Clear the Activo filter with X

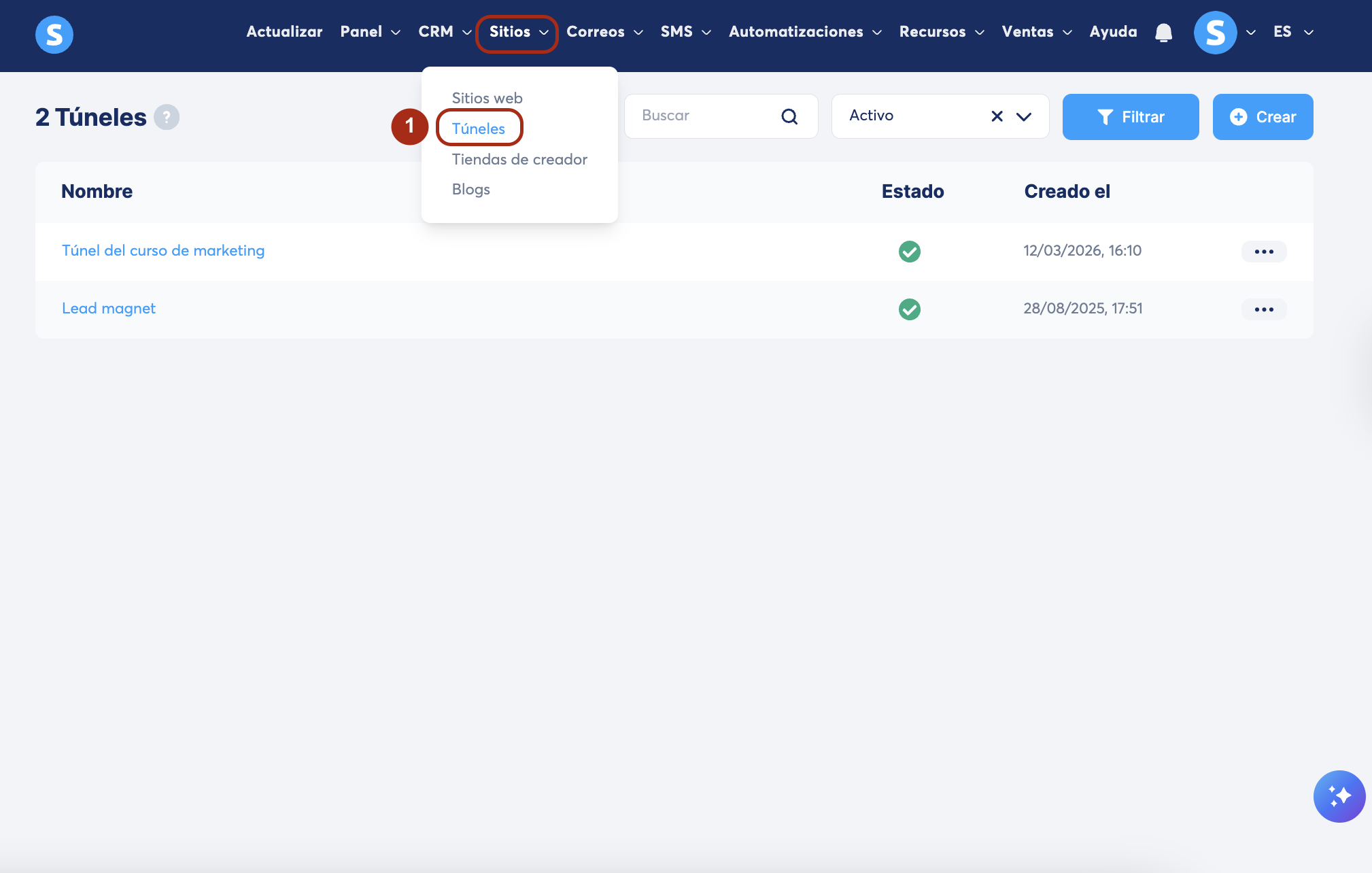point(997,116)
